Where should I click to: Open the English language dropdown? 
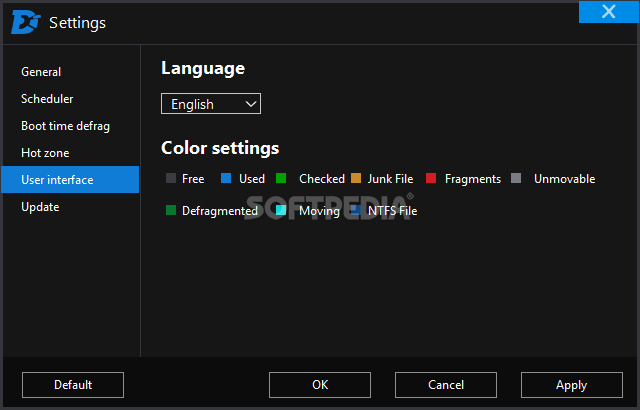(211, 104)
